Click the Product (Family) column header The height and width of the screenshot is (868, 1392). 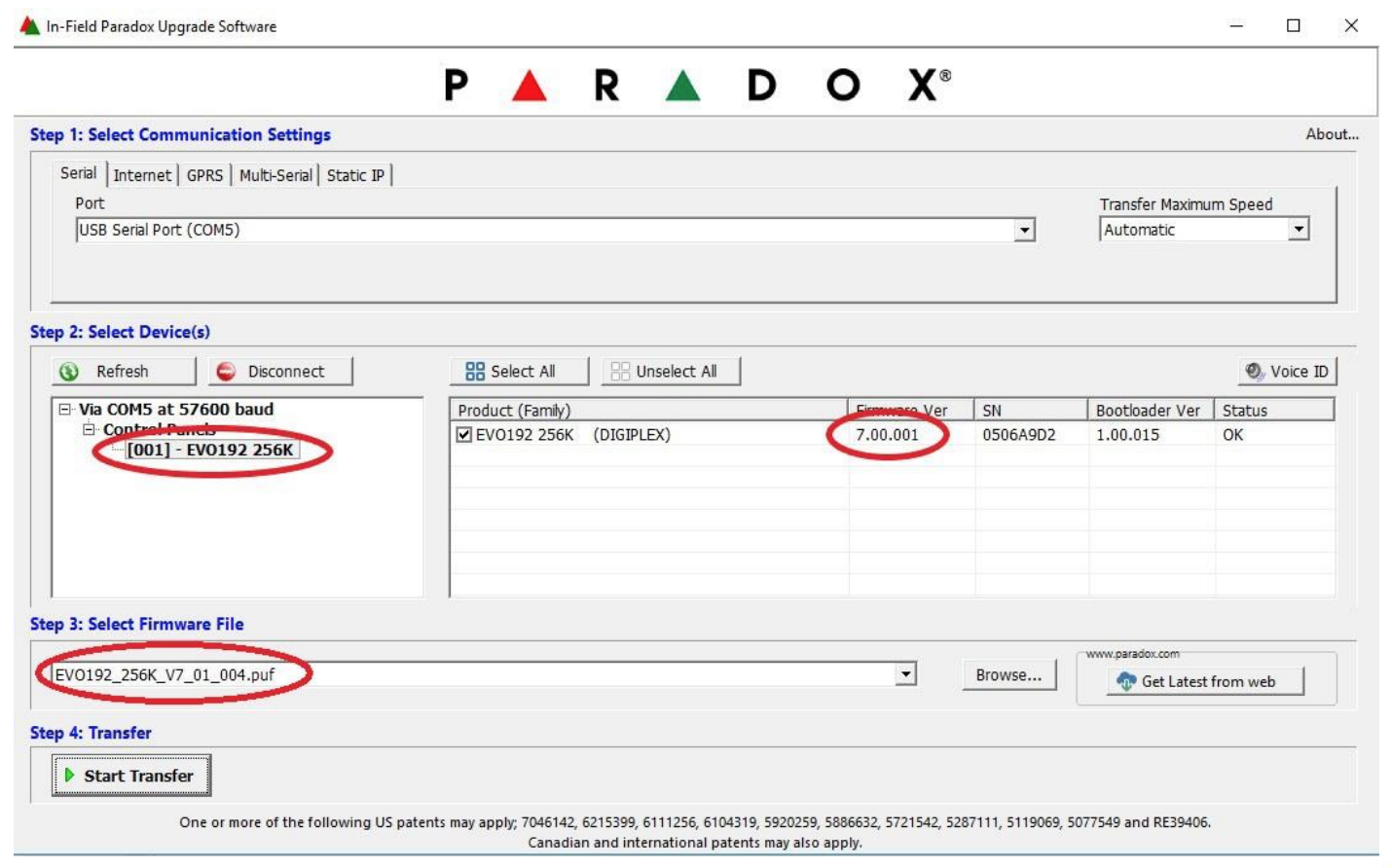[648, 410]
